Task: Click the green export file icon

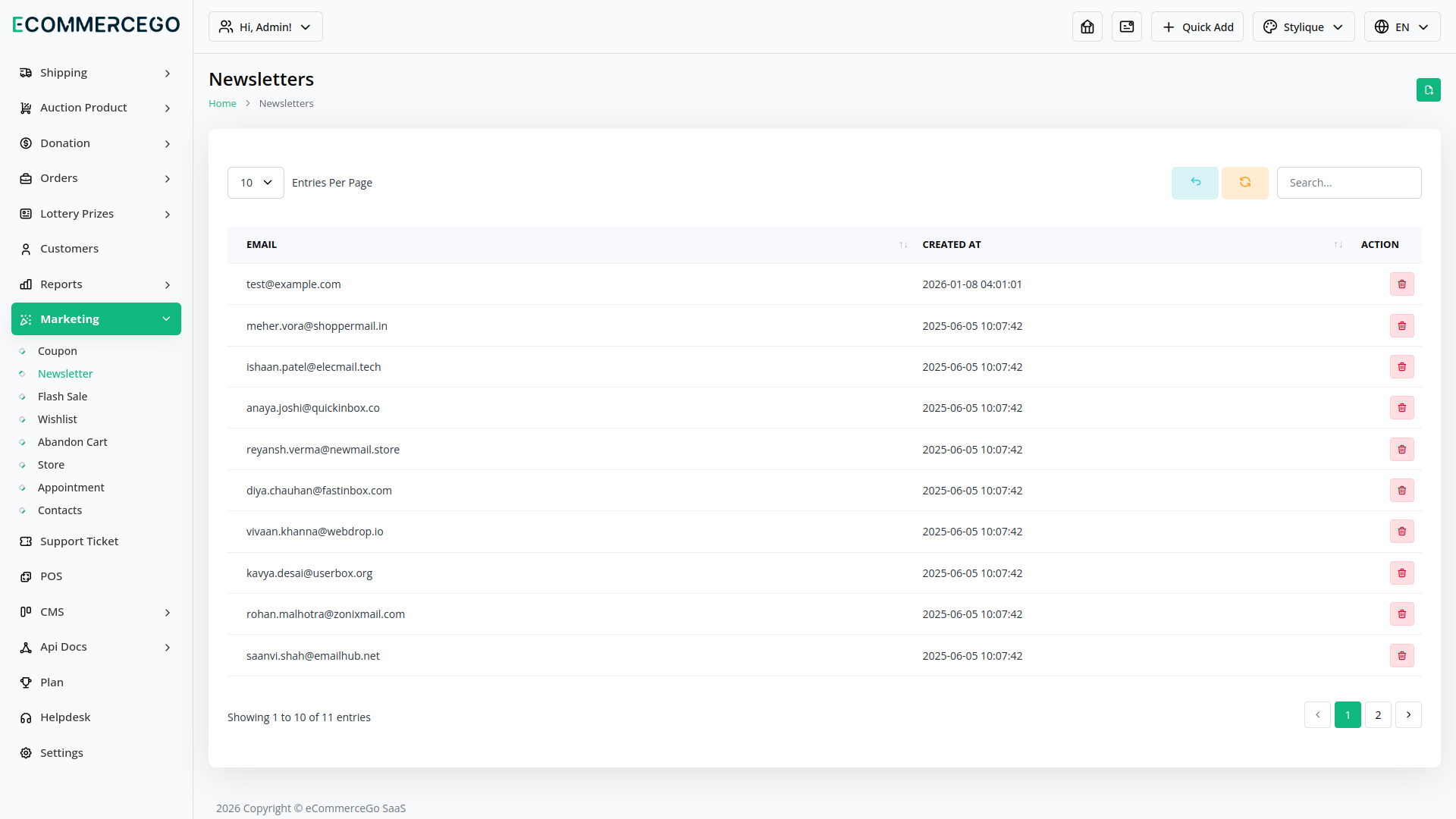Action: [x=1428, y=90]
